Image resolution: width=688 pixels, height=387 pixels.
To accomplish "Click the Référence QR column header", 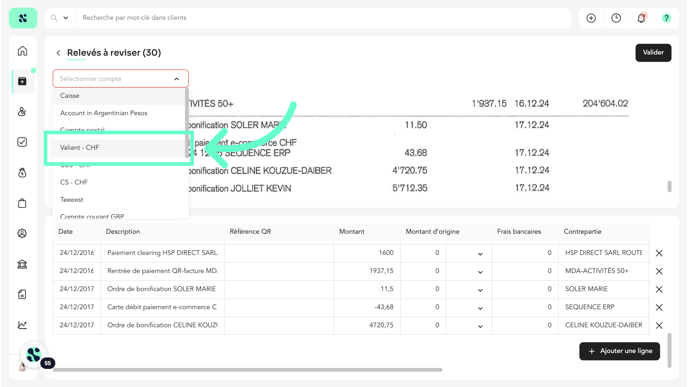I will [250, 231].
